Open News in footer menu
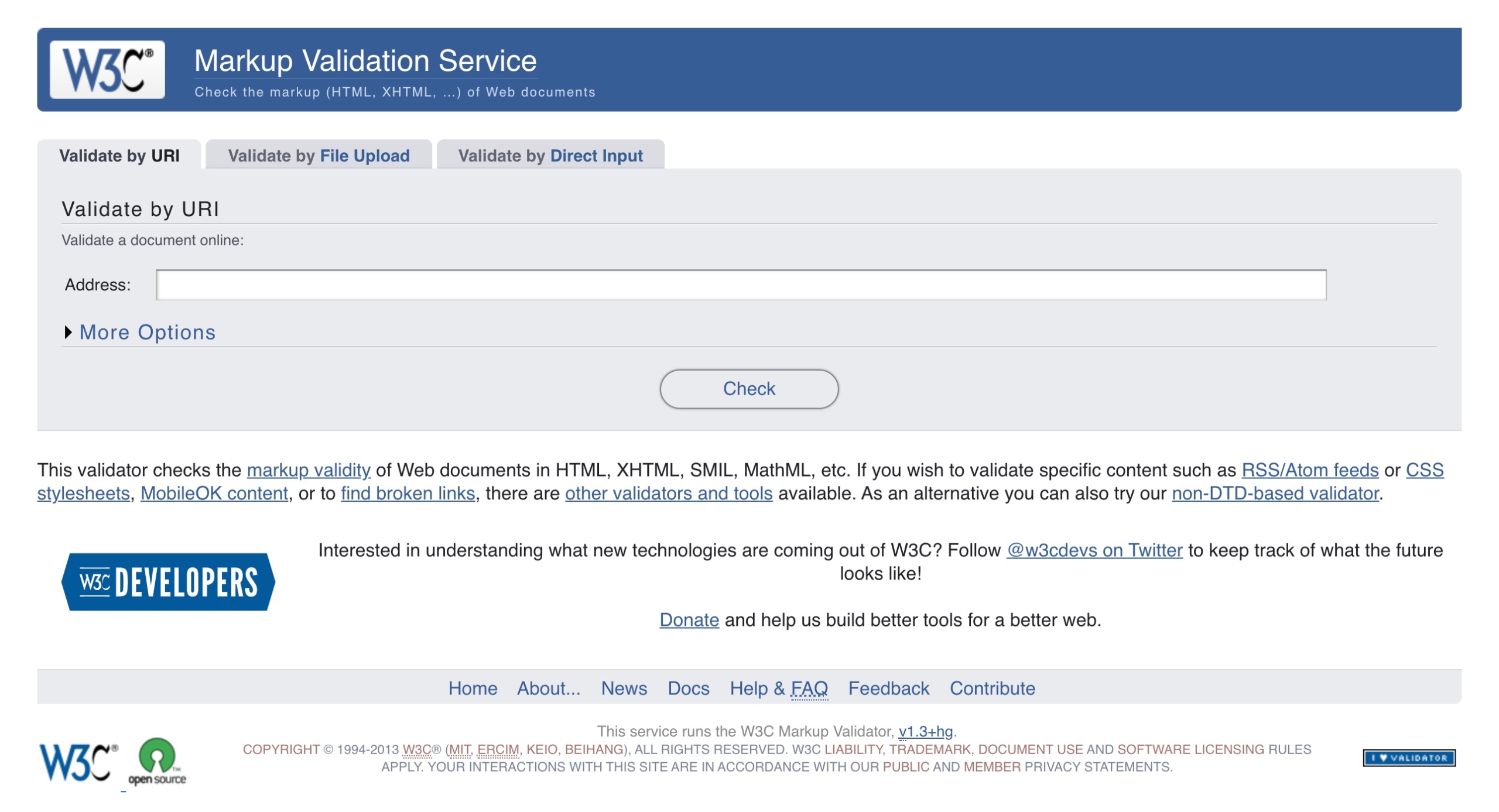The width and height of the screenshot is (1499, 812). click(x=624, y=688)
